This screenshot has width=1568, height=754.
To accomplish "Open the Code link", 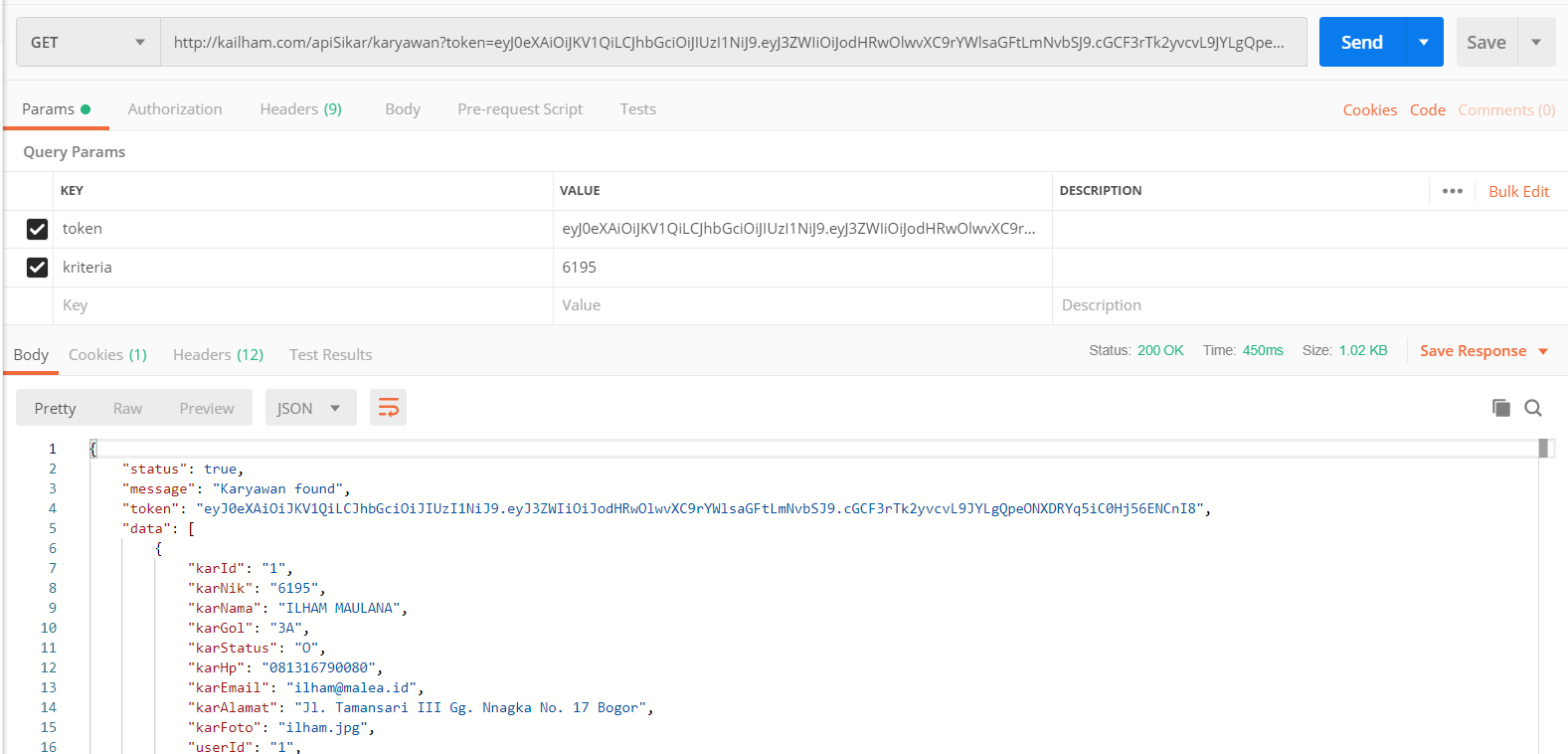I will 1428,110.
